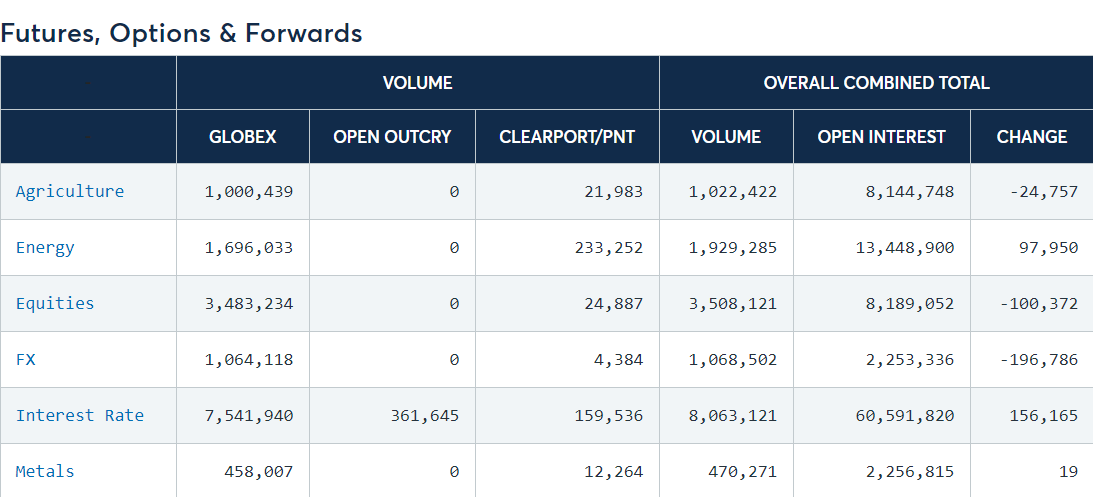This screenshot has width=1093, height=497.
Task: Select Energy total volume 1,929,285
Action: [733, 247]
